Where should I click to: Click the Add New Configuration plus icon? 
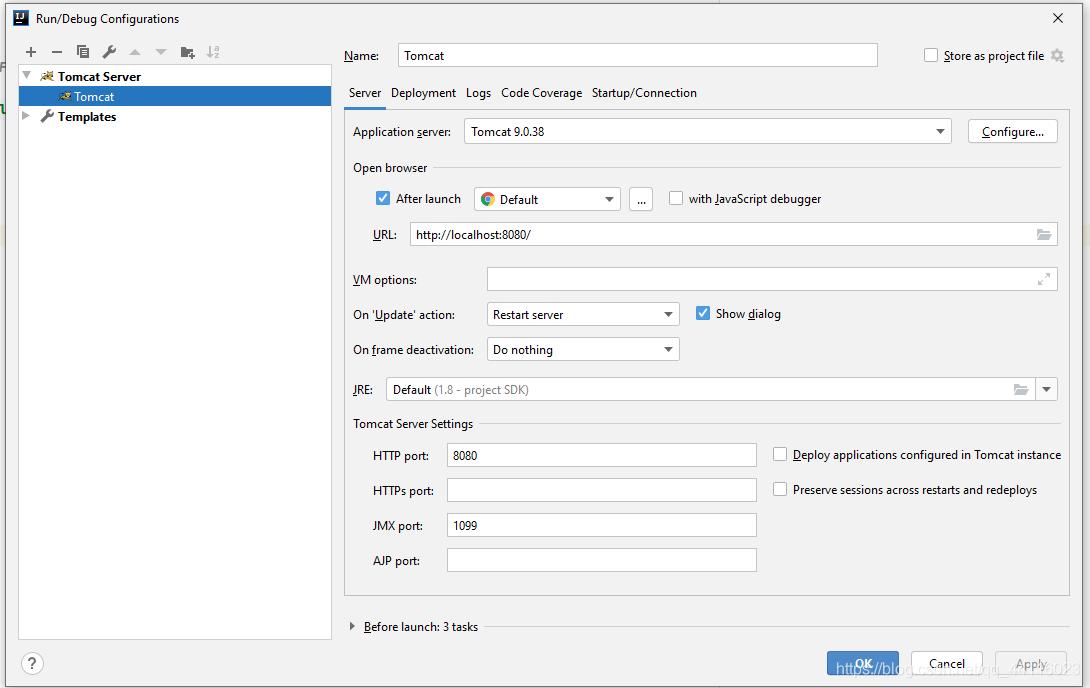pos(31,52)
